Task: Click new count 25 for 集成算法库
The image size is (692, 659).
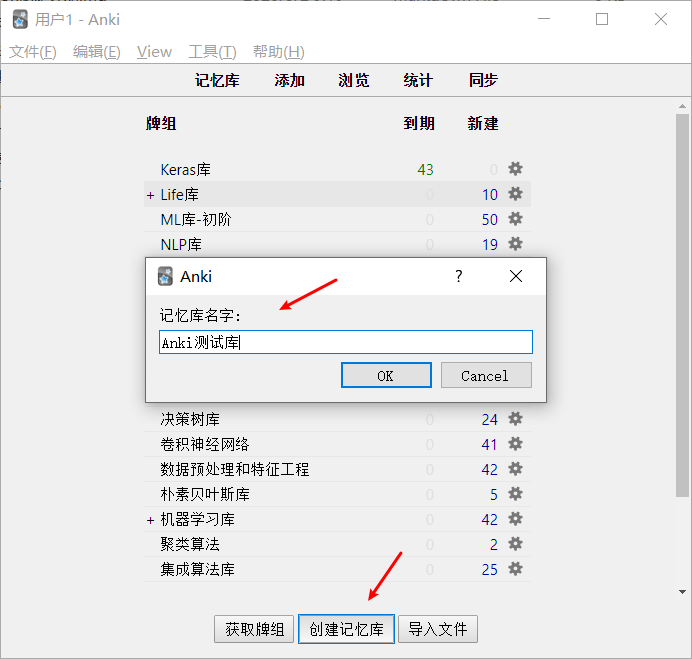Action: pyautogui.click(x=489, y=569)
